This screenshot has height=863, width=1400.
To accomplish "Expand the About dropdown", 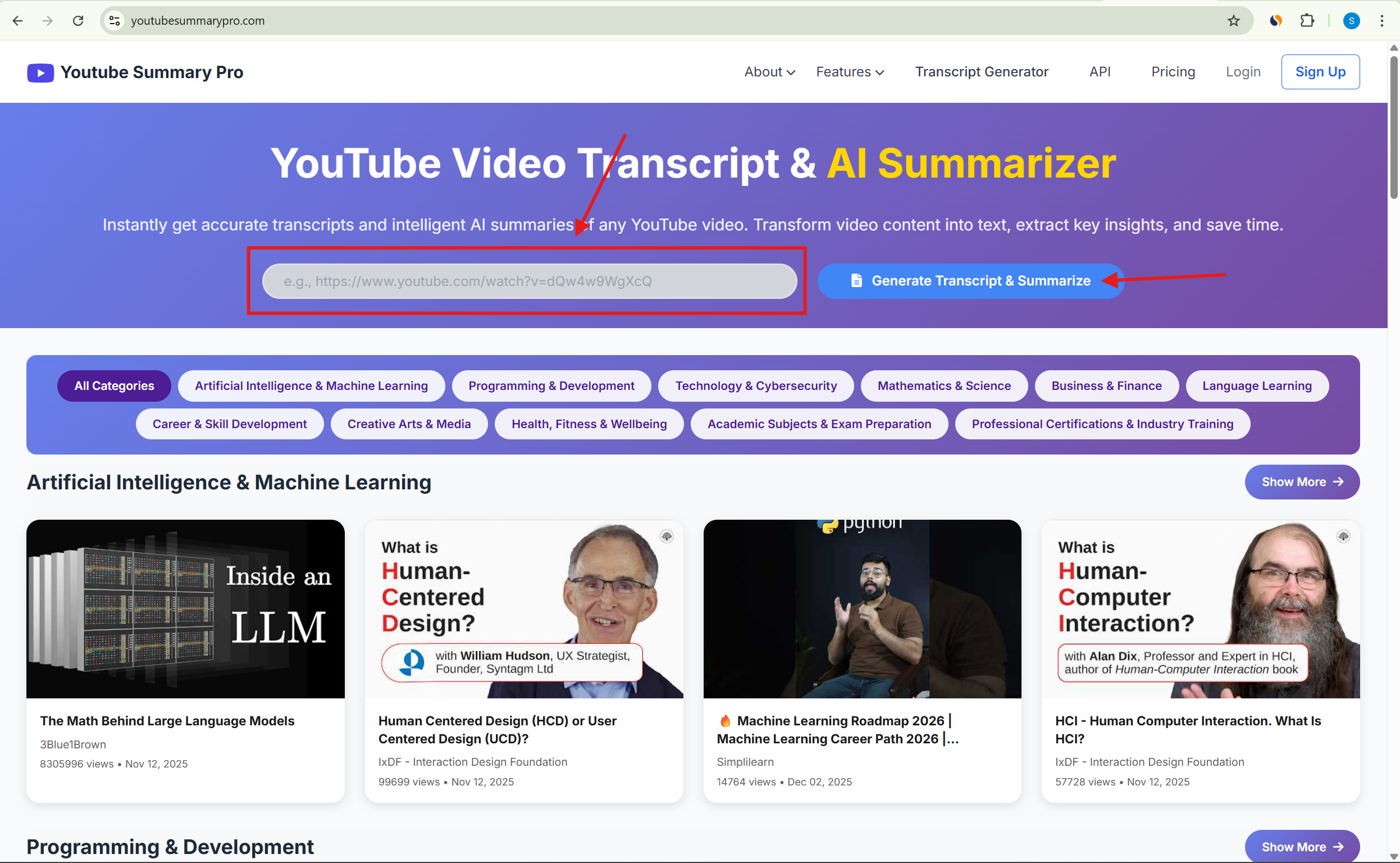I will [768, 72].
